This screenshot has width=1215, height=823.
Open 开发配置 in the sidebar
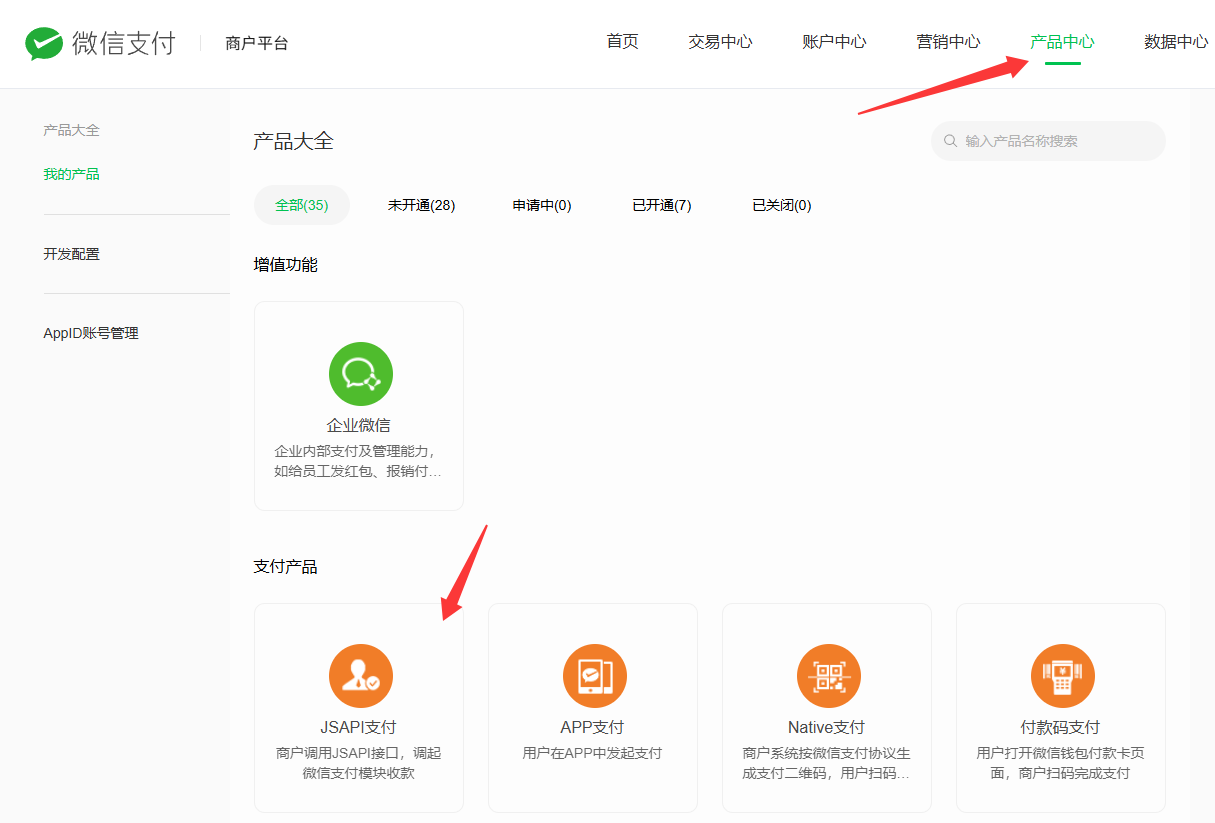(71, 254)
